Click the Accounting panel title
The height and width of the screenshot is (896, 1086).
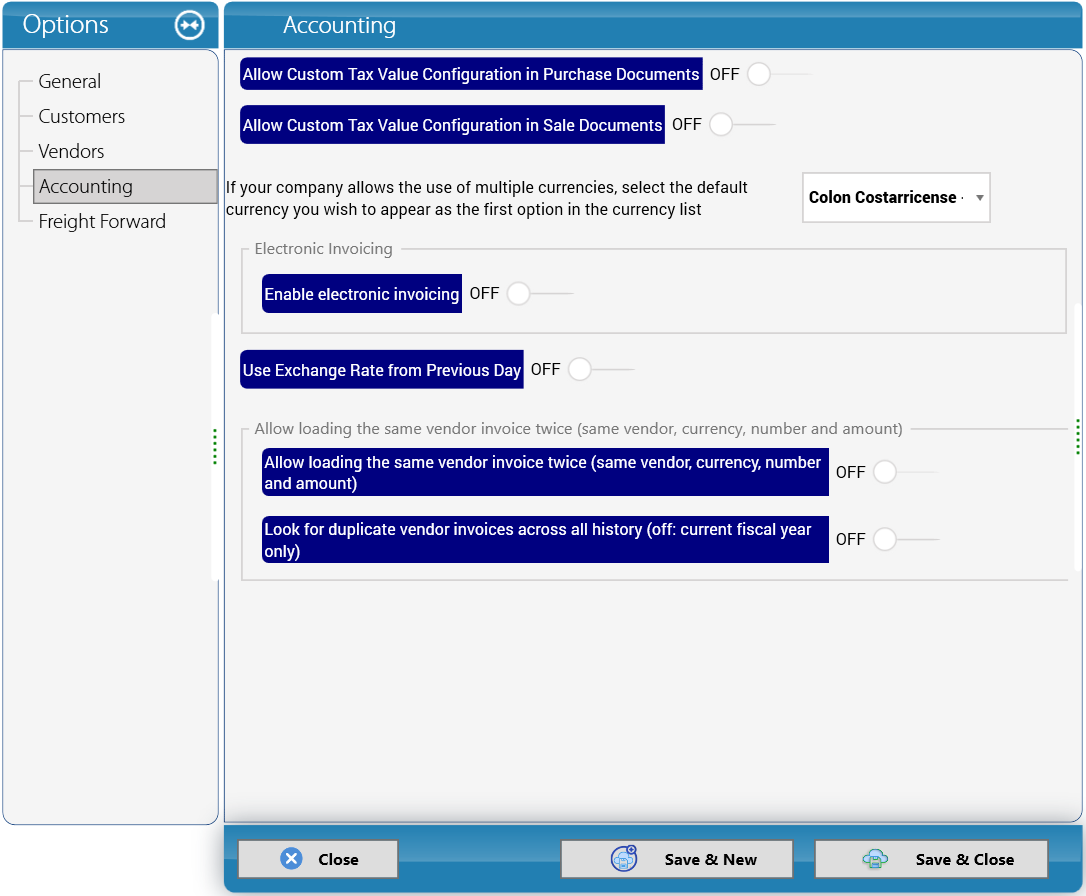click(x=339, y=25)
